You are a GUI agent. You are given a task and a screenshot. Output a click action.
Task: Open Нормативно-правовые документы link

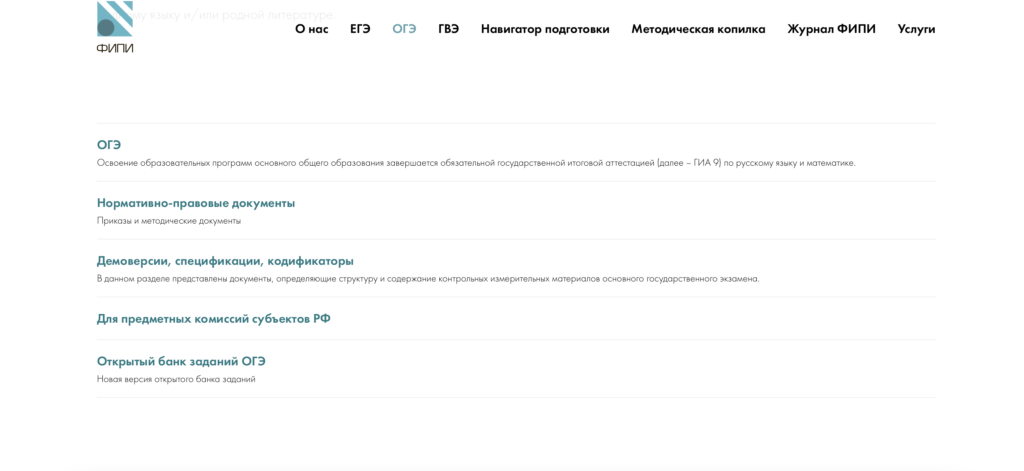tap(196, 203)
